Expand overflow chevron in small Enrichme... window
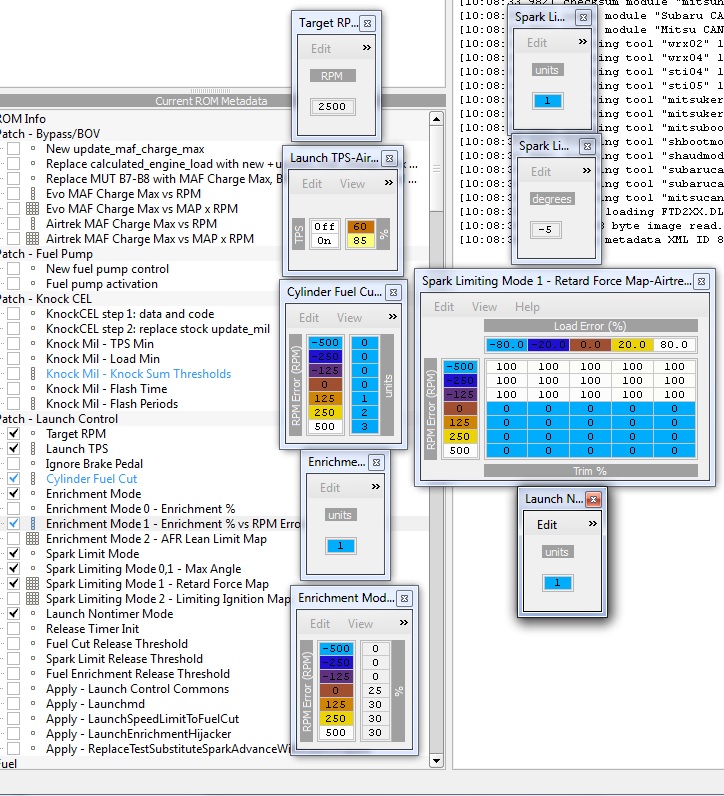 click(376, 487)
